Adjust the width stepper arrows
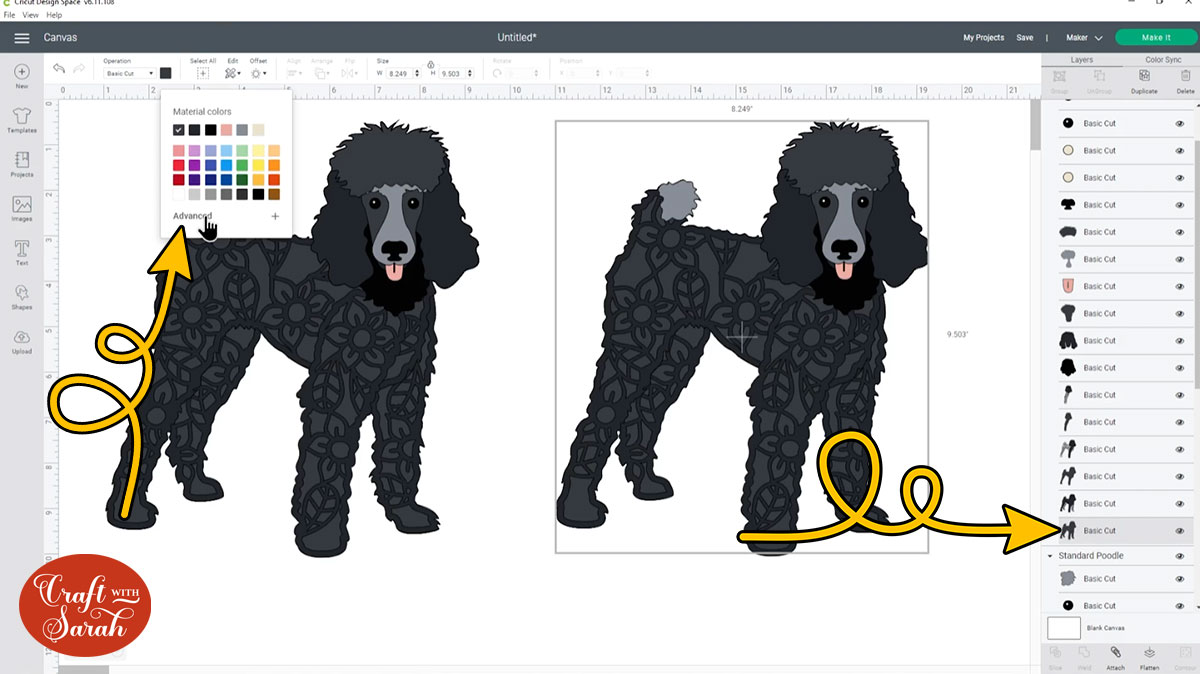The width and height of the screenshot is (1200, 674). point(419,73)
